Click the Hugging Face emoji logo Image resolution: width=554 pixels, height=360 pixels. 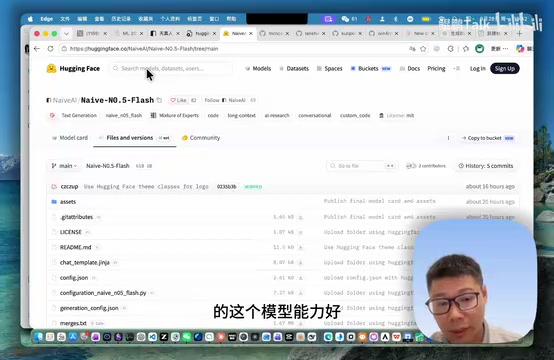click(51, 68)
